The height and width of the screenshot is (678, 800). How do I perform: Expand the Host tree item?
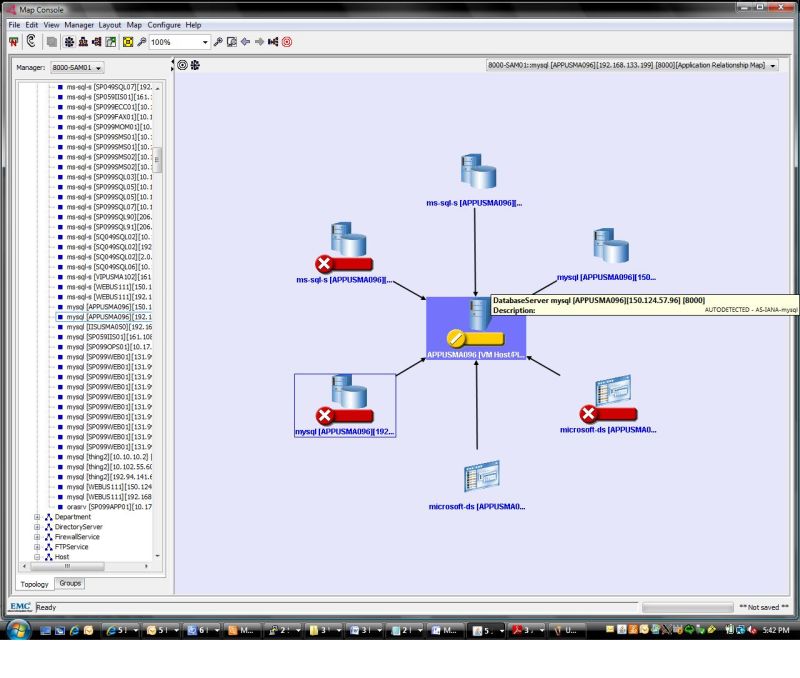click(37, 557)
